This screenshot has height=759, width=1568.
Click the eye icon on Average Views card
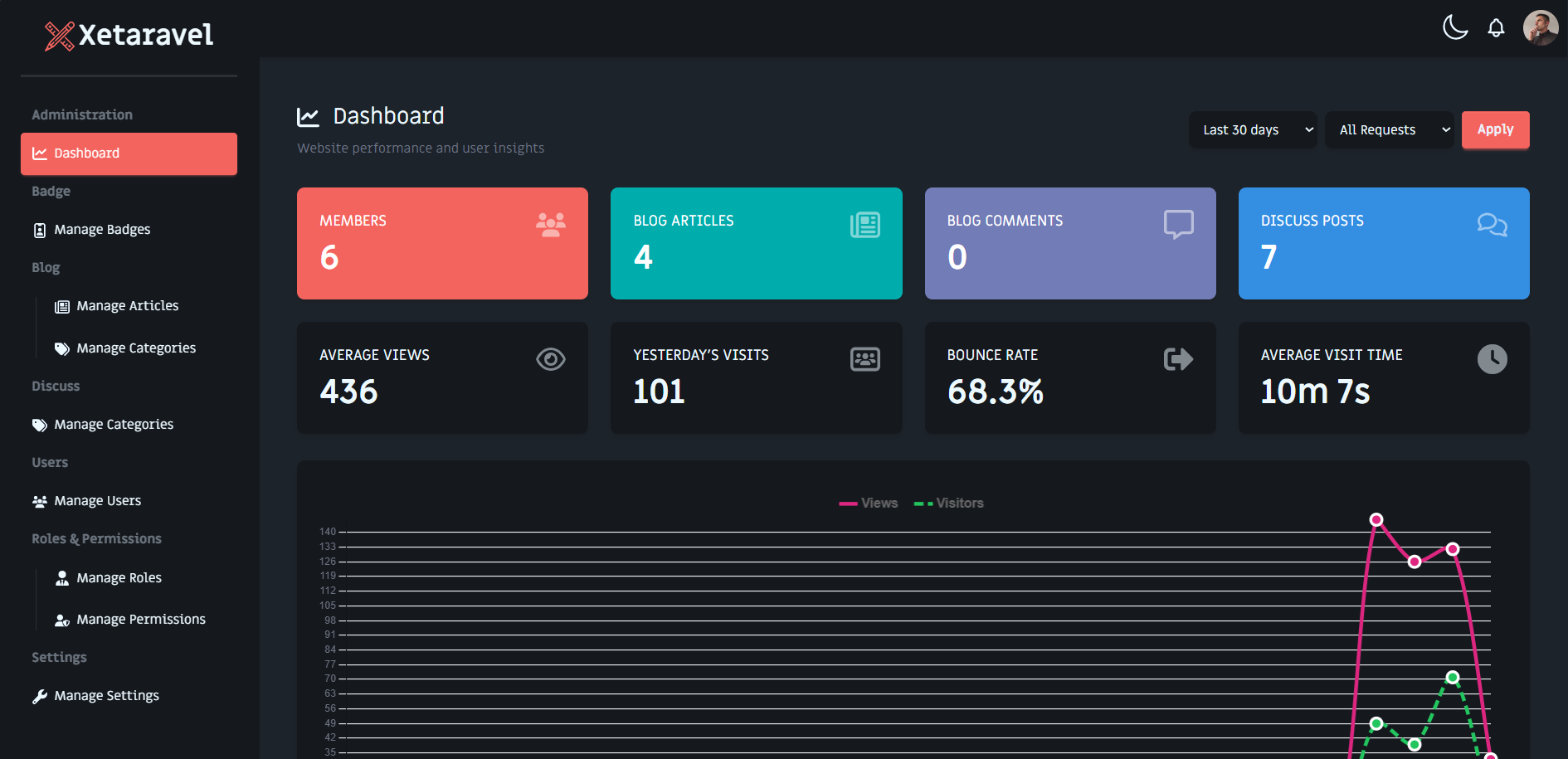click(x=551, y=358)
